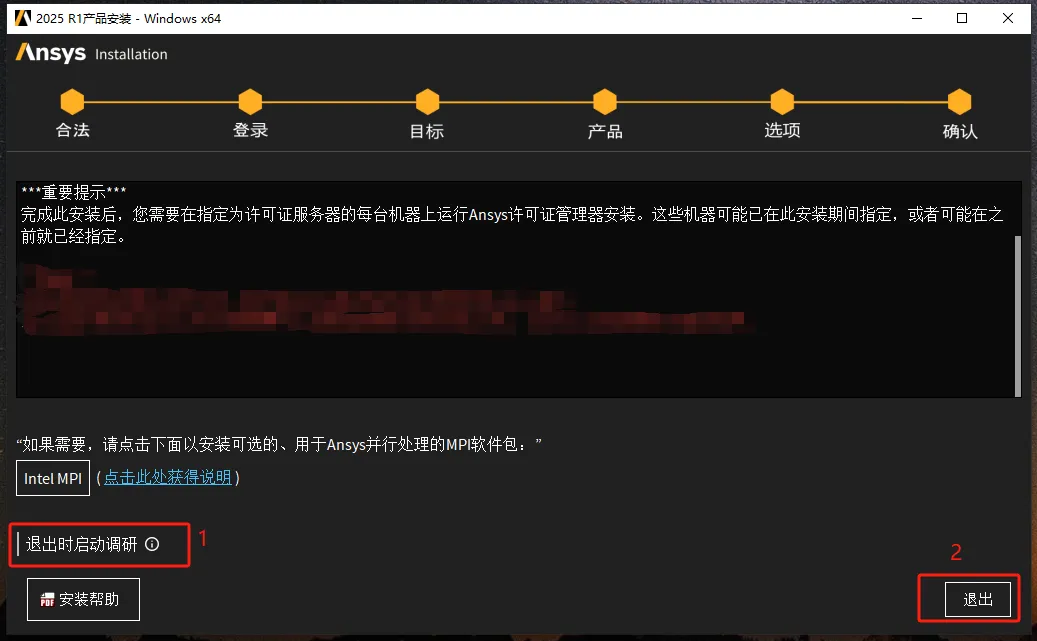Image resolution: width=1037 pixels, height=641 pixels.
Task: Click the 产品 step label
Action: point(605,131)
